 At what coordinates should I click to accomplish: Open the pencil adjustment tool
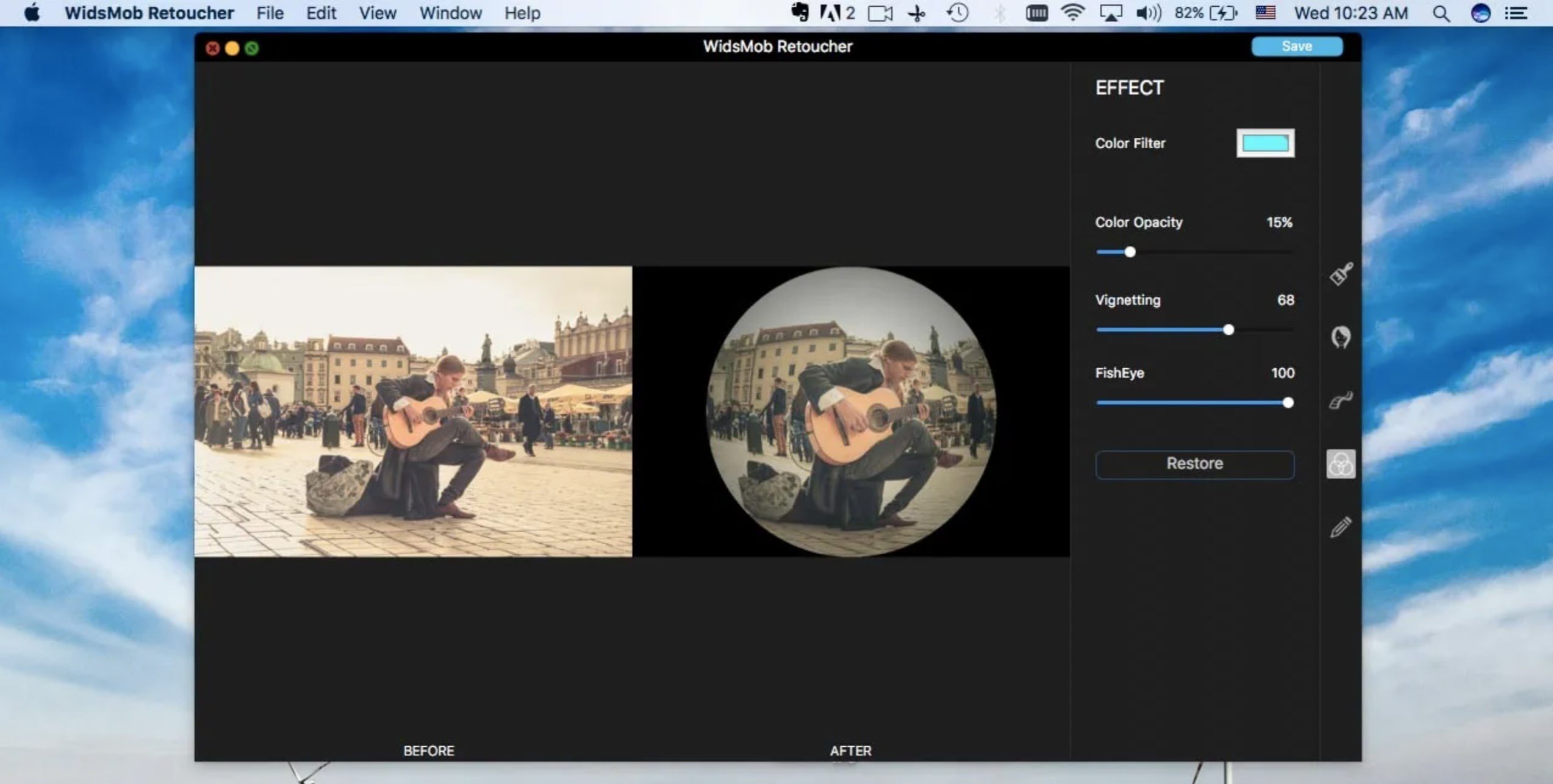(1340, 527)
